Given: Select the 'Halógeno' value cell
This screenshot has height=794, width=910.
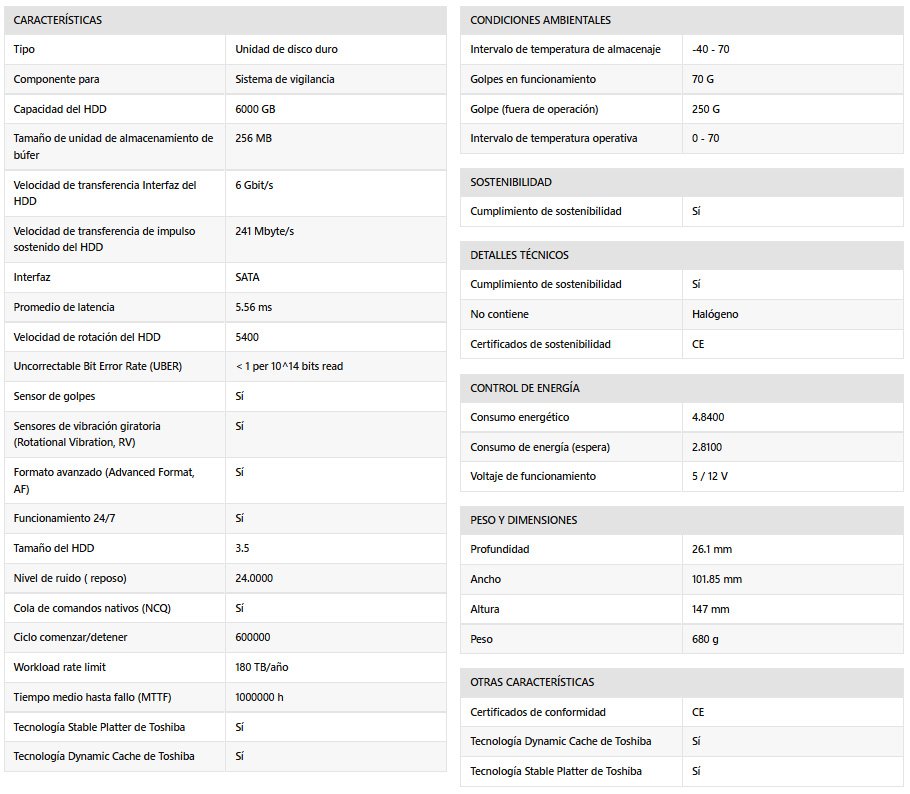Looking at the screenshot, I should [715, 314].
